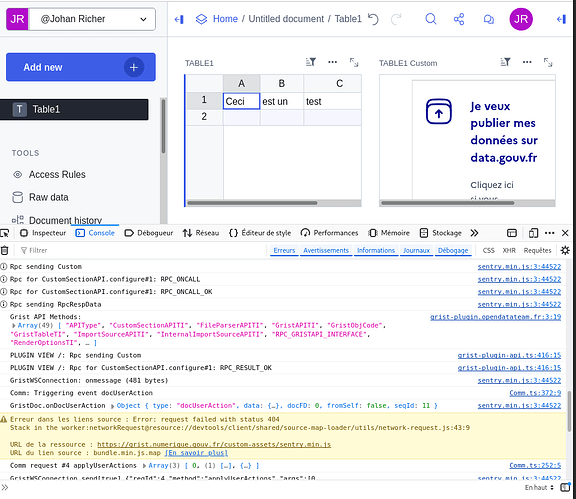This screenshot has height=499, width=576.
Task: Open the TABLE1 Custom three-dots menu
Action: 527,62
